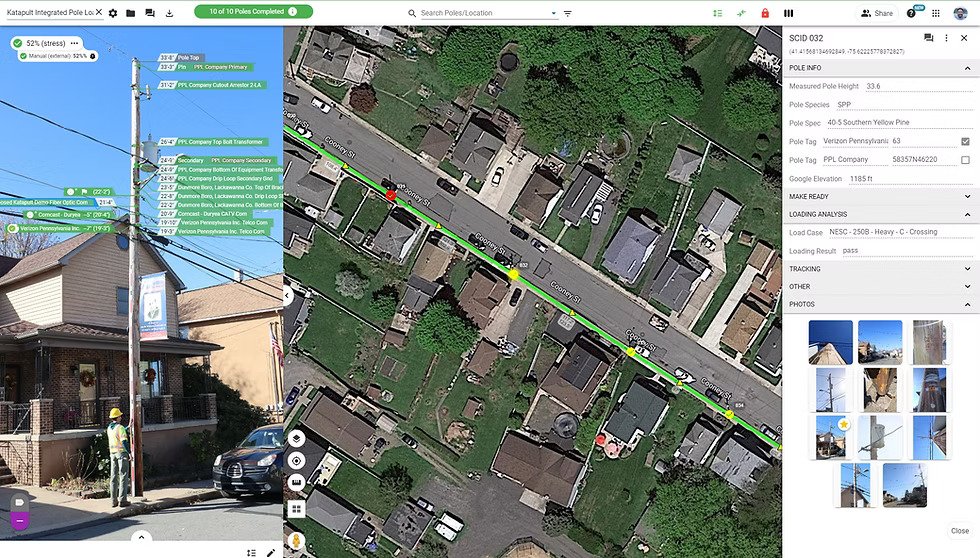Image resolution: width=980 pixels, height=558 pixels.
Task: Click the Share button
Action: coord(877,13)
